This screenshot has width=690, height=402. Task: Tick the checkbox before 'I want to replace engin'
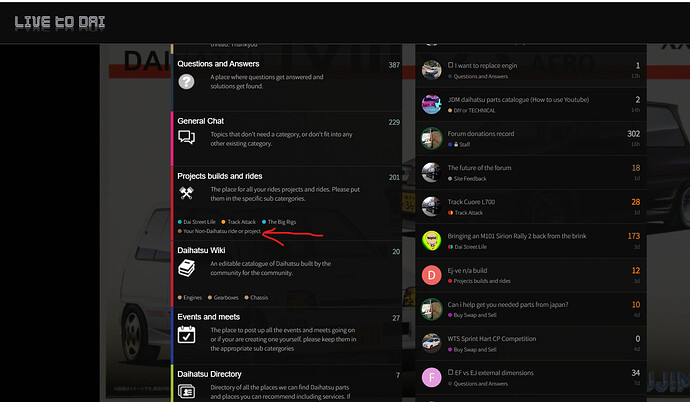tap(450, 65)
